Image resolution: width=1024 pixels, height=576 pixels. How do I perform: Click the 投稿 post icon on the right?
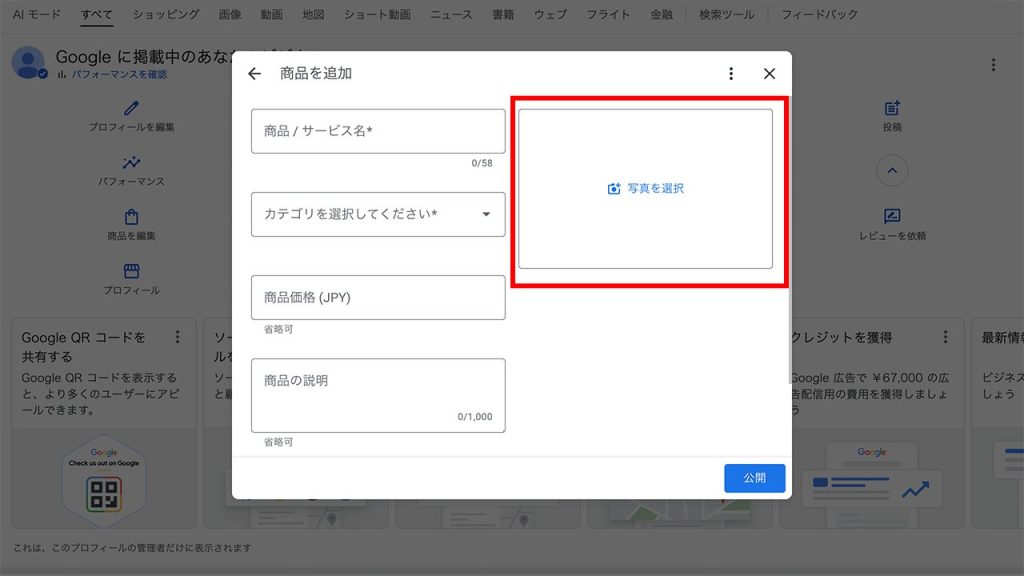(891, 106)
